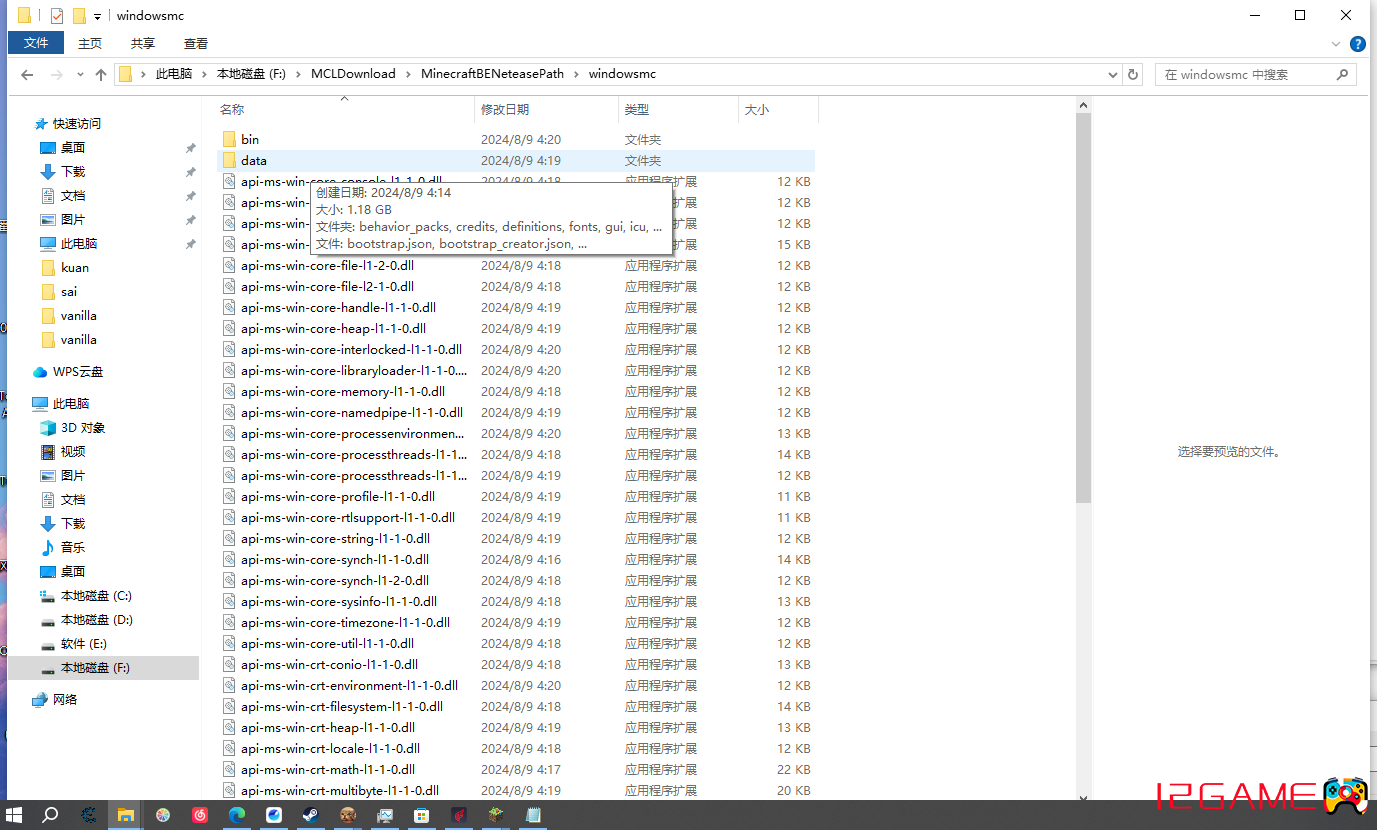
Task: Select api-ms-win-core-timezone-l1-1-0.dll
Action: coord(345,623)
